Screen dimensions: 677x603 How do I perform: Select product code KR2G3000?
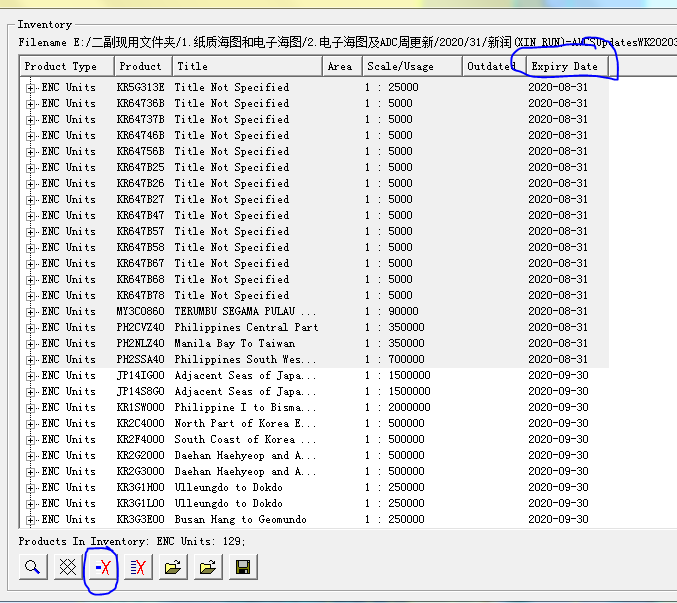coord(140,471)
